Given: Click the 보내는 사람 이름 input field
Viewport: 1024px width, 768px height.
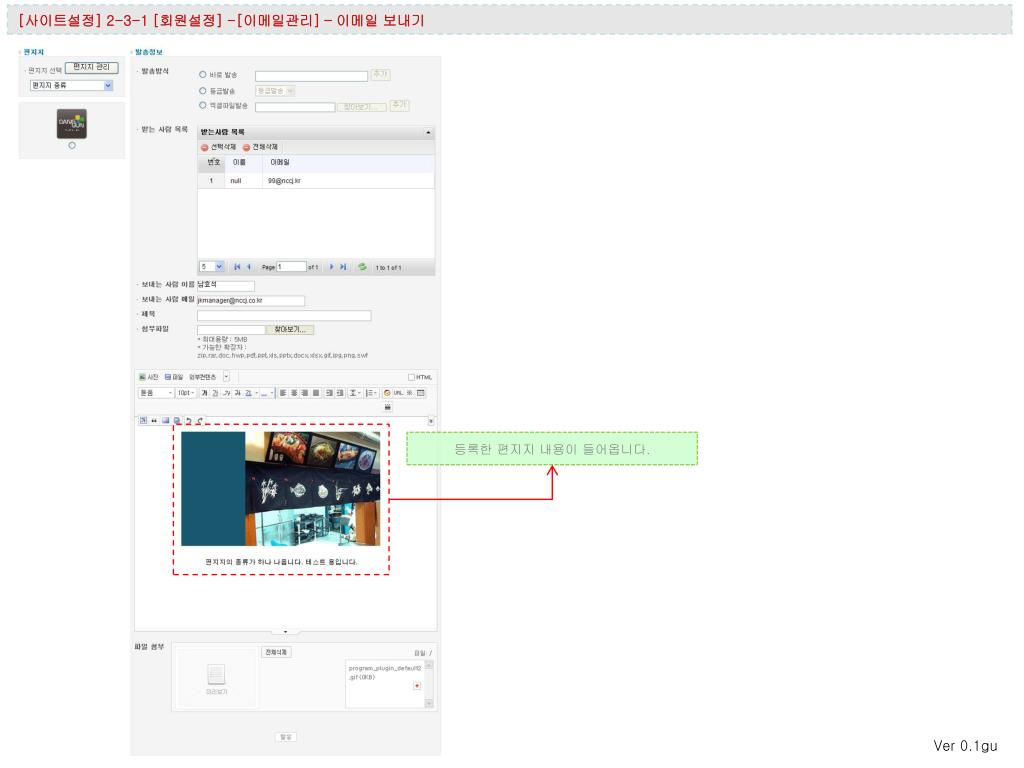Looking at the screenshot, I should [x=226, y=285].
